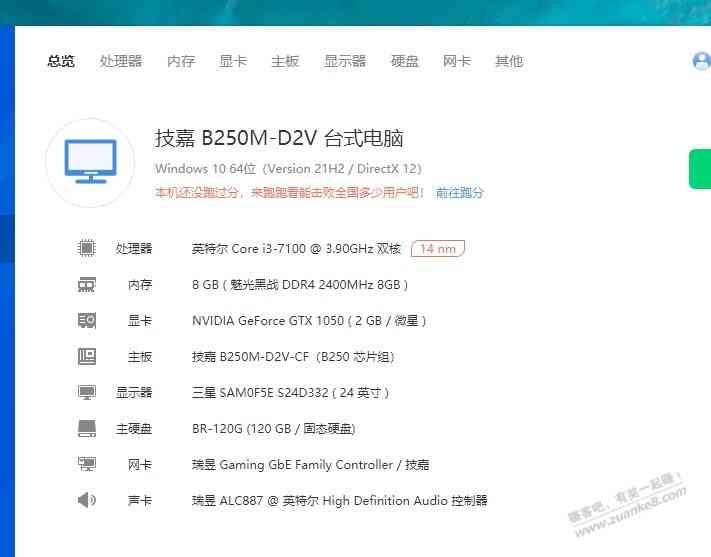The width and height of the screenshot is (711, 557).
Task: Switch to the 网卡 tab
Action: [x=457, y=61]
